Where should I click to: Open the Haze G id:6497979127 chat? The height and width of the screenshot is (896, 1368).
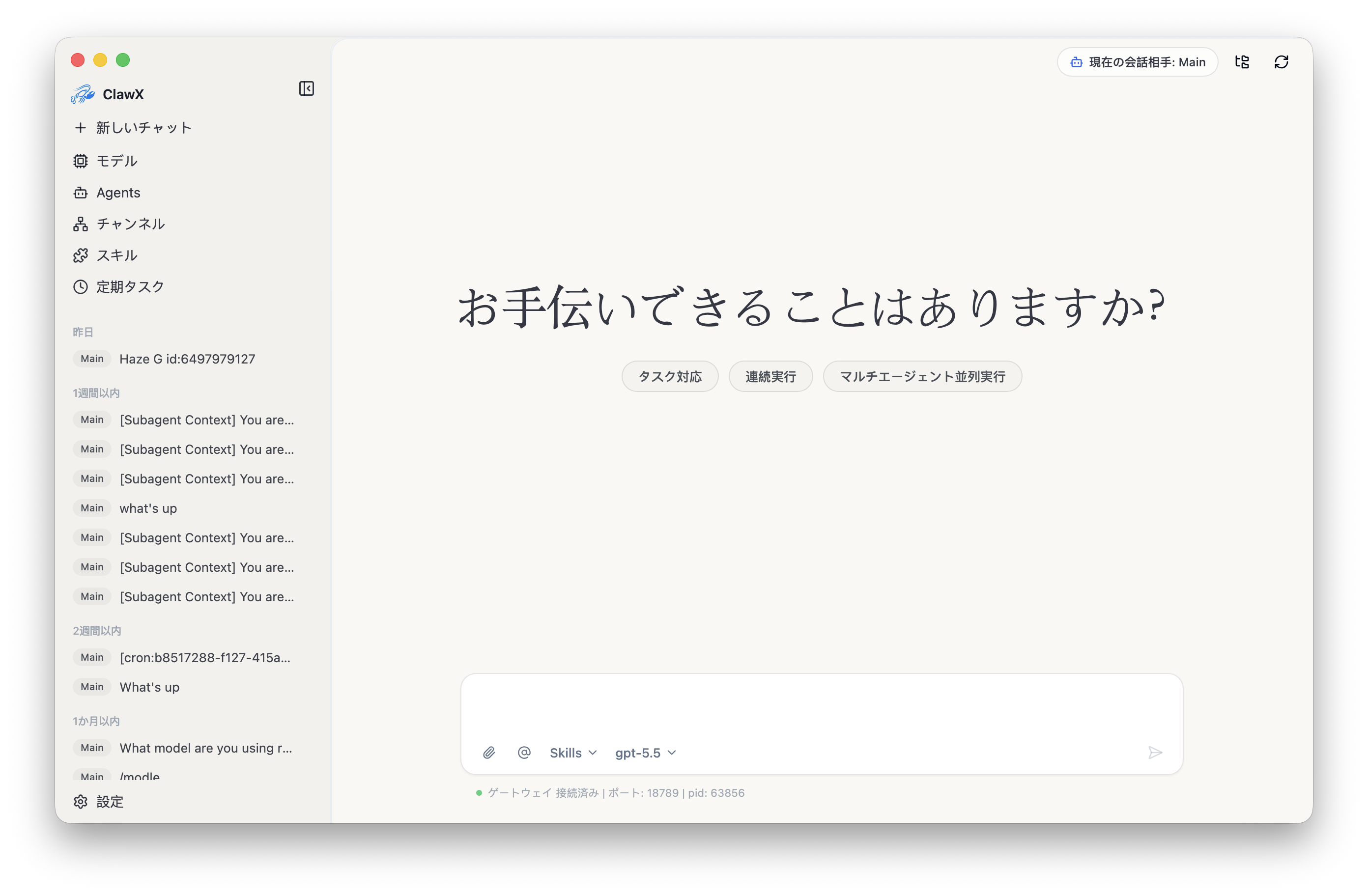(x=193, y=359)
